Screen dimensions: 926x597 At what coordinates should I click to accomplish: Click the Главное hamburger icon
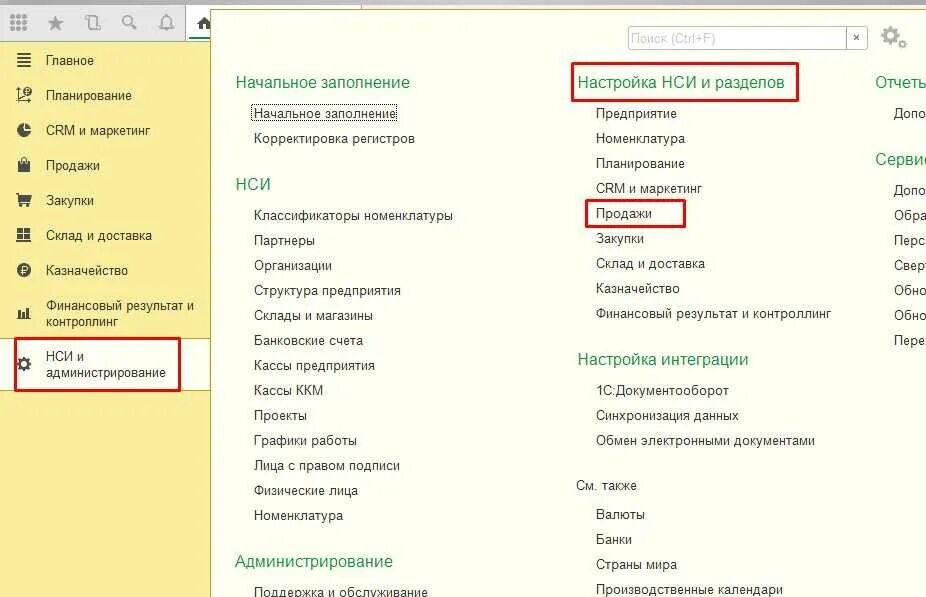tap(24, 60)
